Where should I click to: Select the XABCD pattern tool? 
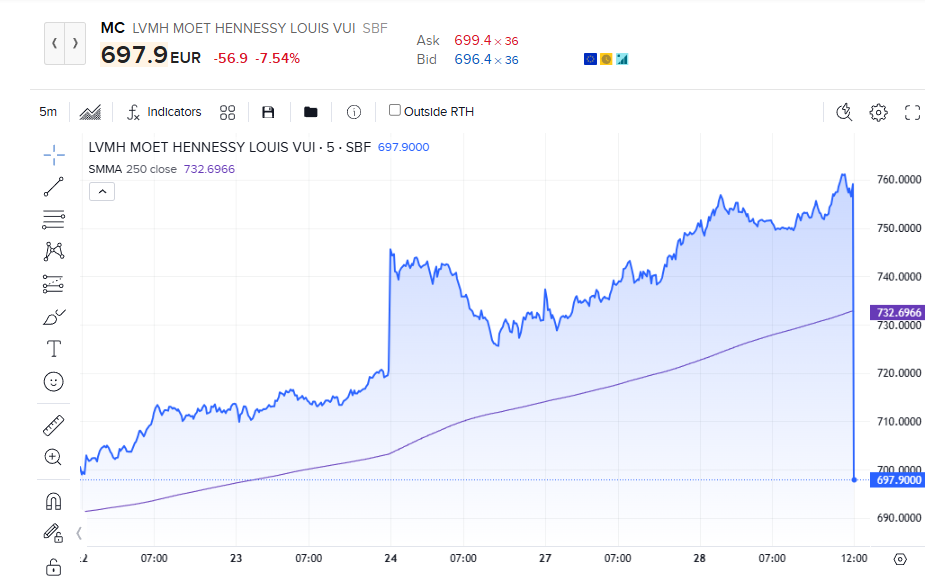54,251
